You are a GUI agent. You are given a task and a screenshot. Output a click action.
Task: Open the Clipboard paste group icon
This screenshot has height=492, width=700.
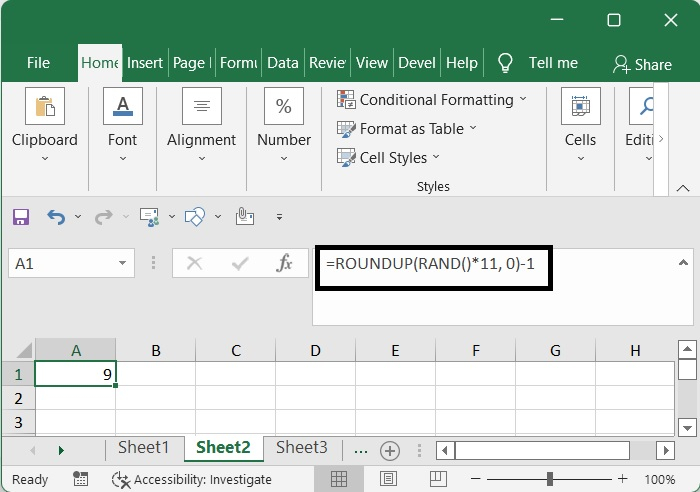click(45, 106)
